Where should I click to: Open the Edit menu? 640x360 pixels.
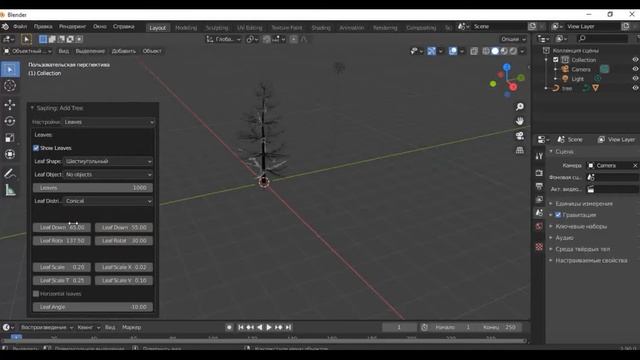[43, 27]
